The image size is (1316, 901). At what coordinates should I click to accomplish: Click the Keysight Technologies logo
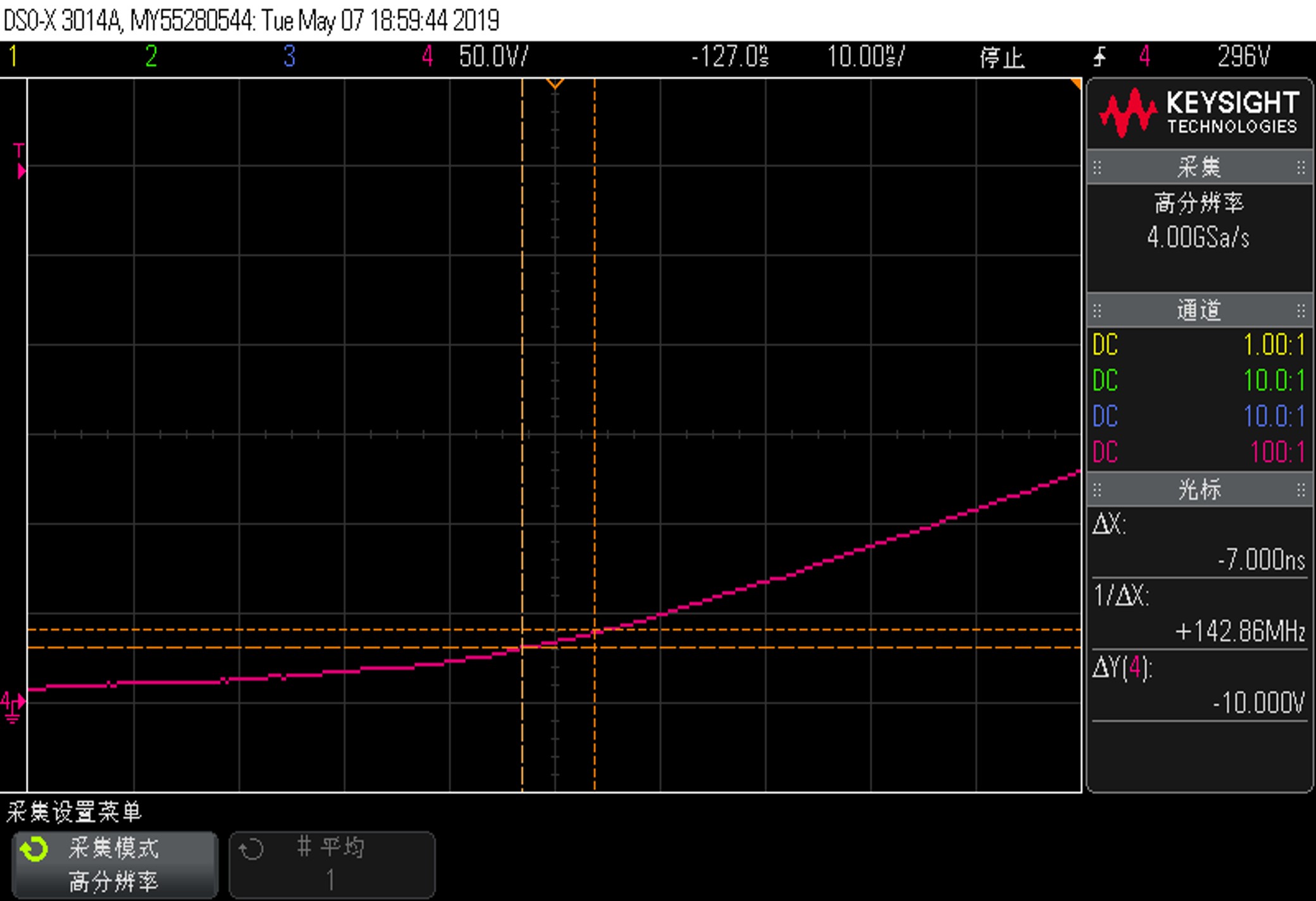[x=1200, y=114]
